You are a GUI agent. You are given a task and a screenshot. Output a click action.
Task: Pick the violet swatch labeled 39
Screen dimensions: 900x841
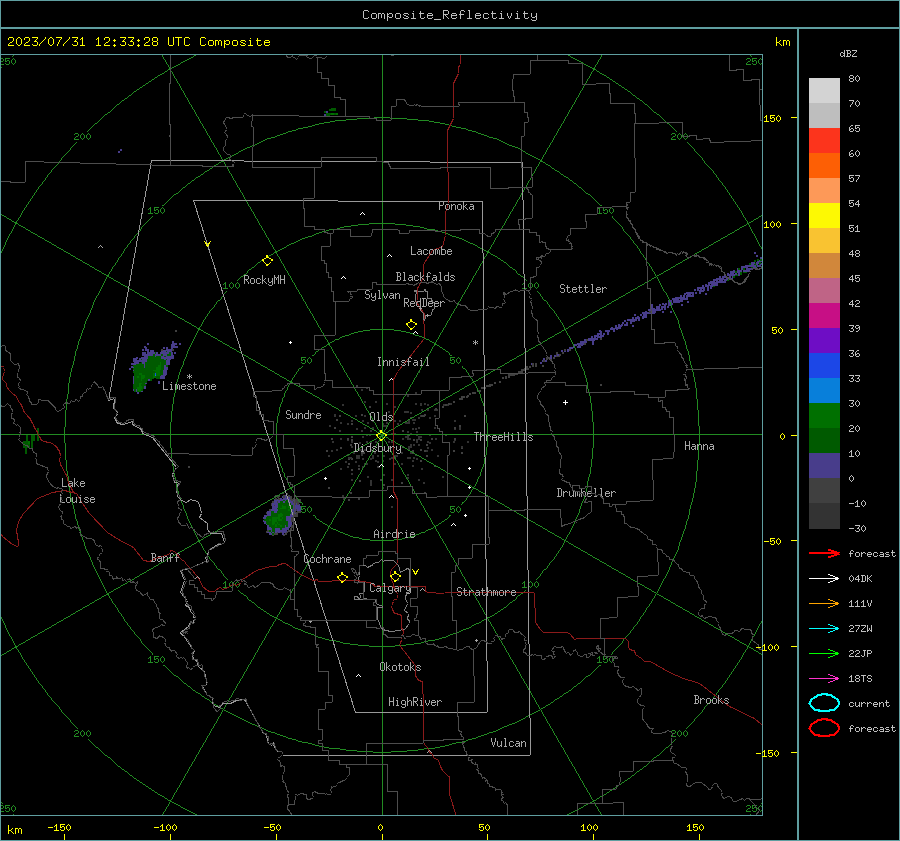824,340
